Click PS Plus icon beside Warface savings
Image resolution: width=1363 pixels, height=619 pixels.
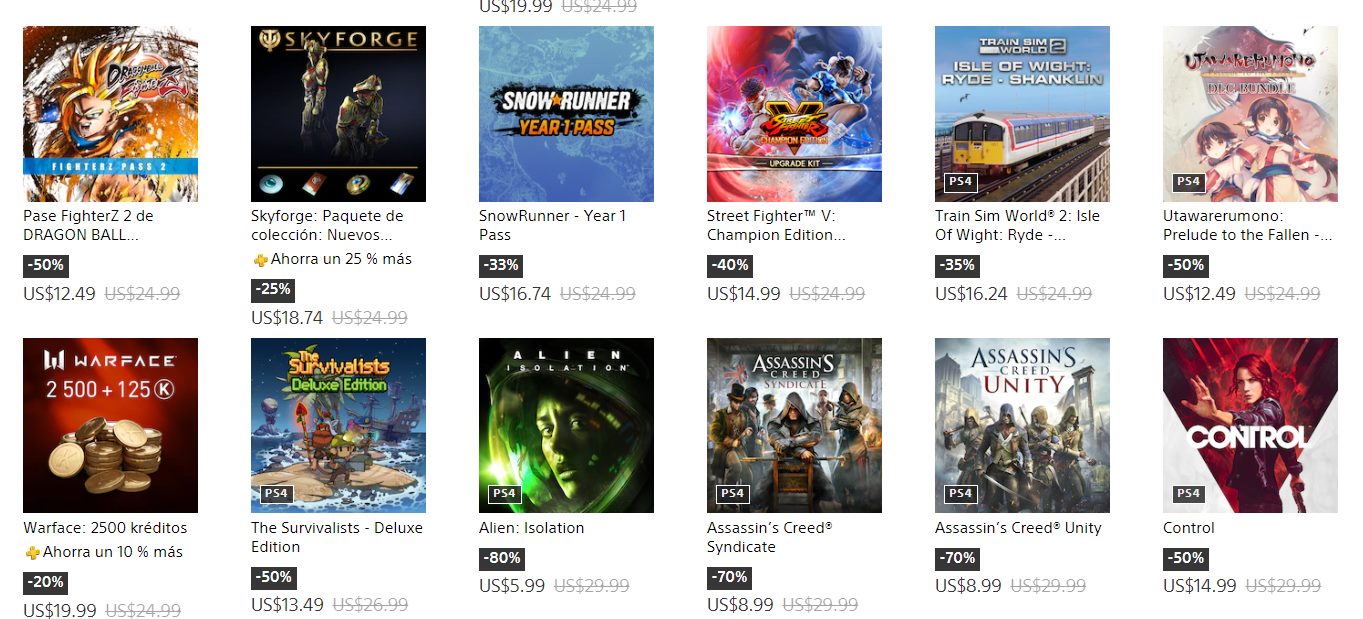click(x=31, y=553)
